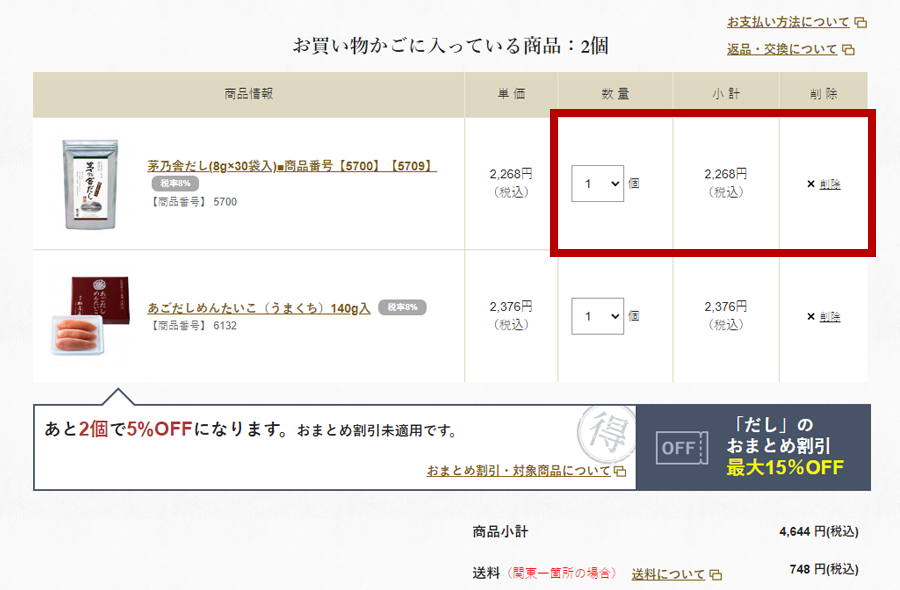Open the 送料について link
This screenshot has height=590, width=900.
(668, 574)
